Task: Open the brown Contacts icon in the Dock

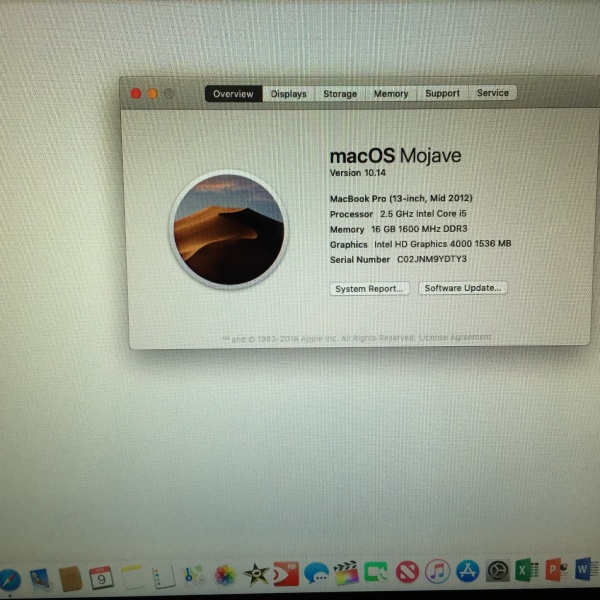Action: [x=71, y=579]
